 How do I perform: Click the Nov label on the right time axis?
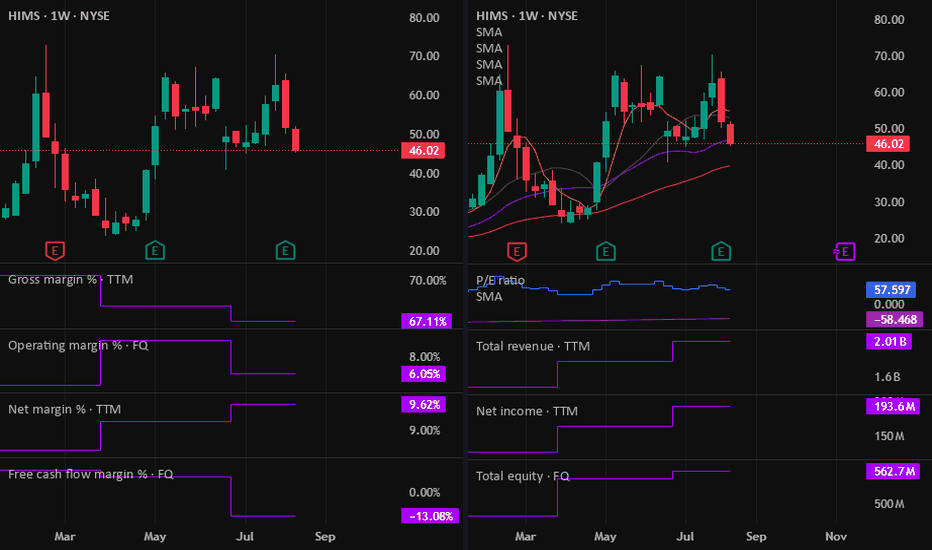[836, 536]
